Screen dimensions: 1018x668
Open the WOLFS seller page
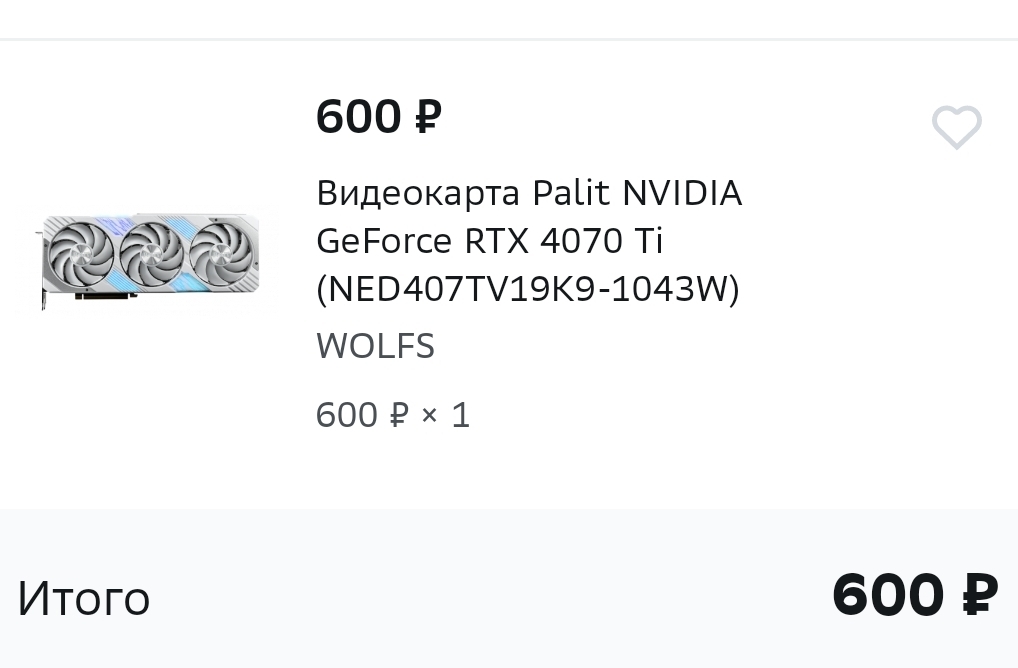[375, 346]
